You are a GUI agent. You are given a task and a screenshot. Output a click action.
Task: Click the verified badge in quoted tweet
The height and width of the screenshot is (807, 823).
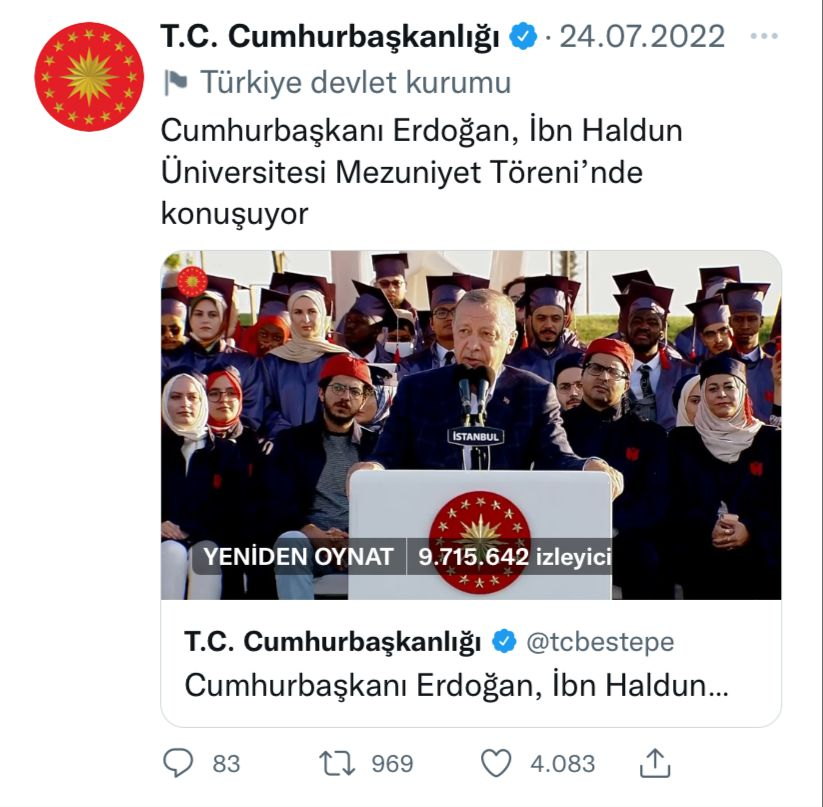coord(504,641)
